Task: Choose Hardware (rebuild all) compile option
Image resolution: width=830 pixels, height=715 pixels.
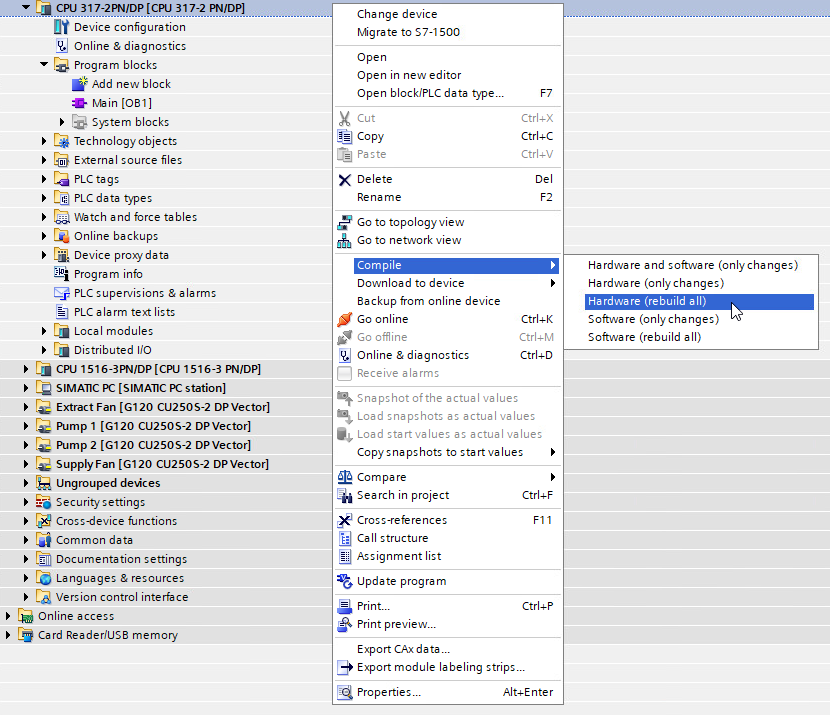Action: coord(699,301)
